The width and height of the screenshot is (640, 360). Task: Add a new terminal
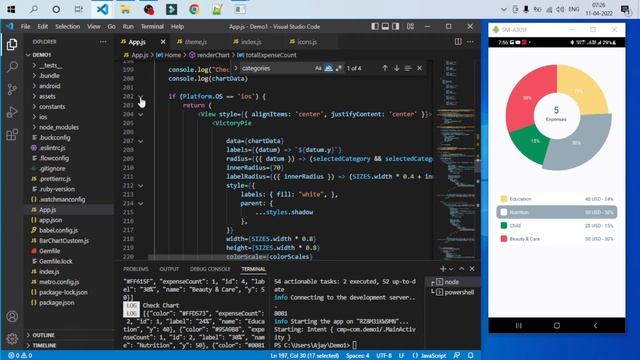click(443, 269)
